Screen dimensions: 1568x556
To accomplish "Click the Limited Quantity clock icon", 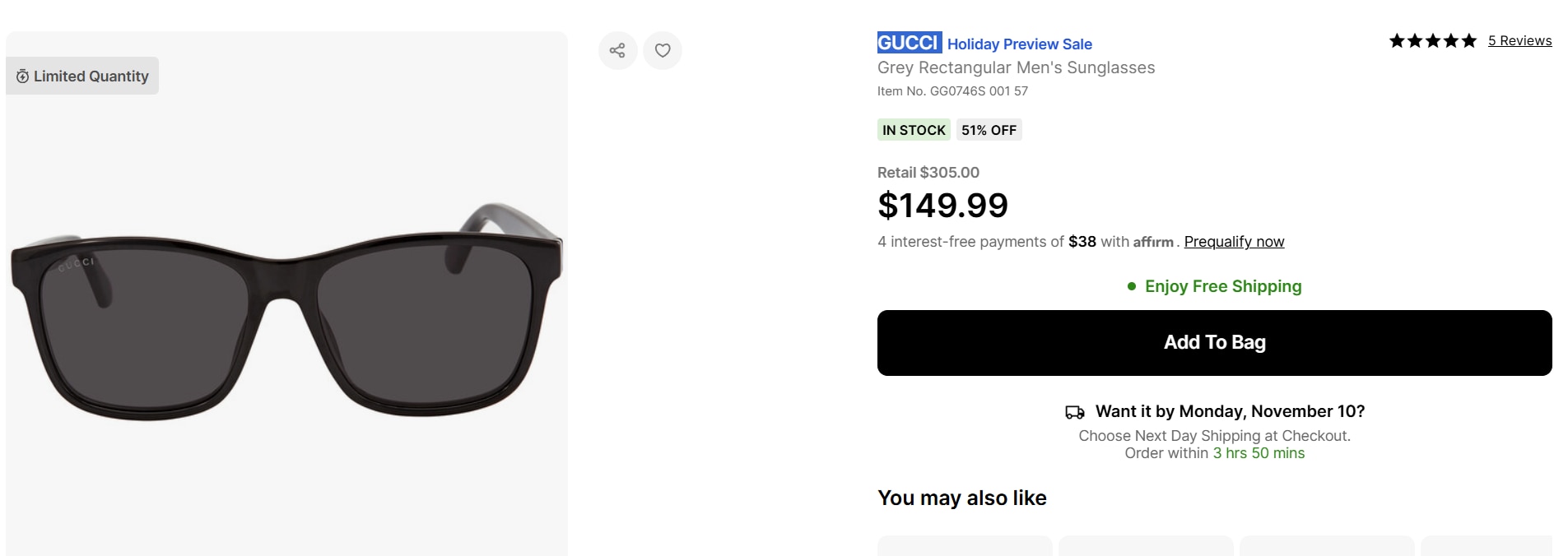I will (23, 76).
